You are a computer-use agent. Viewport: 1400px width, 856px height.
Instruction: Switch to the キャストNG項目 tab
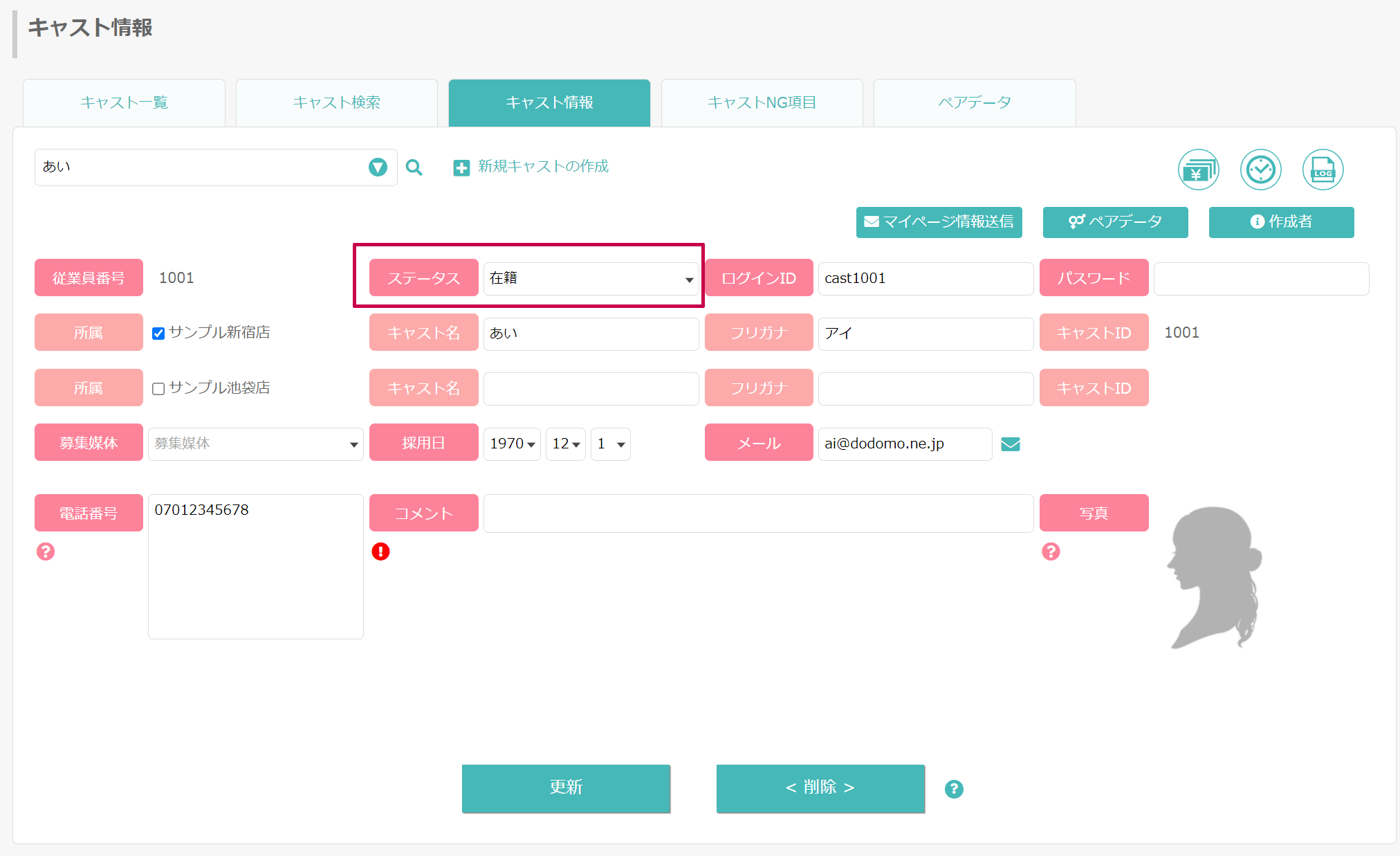coord(762,103)
